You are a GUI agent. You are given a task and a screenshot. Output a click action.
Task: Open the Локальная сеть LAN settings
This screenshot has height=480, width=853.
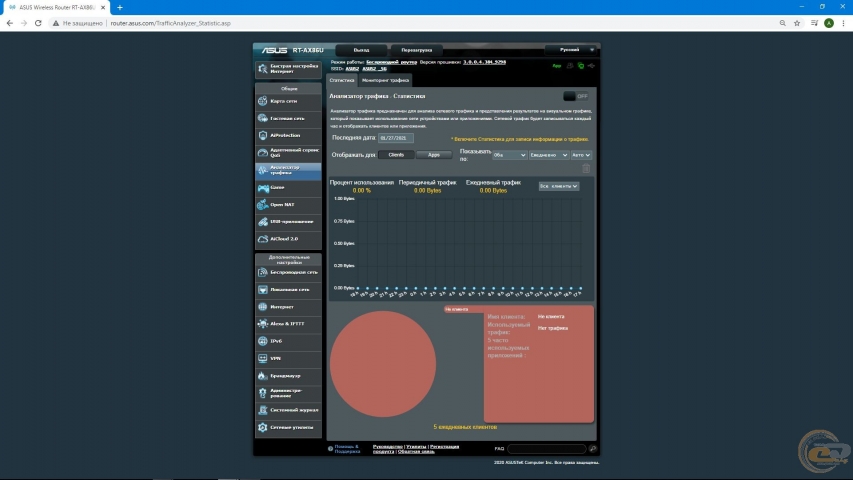click(x=288, y=290)
